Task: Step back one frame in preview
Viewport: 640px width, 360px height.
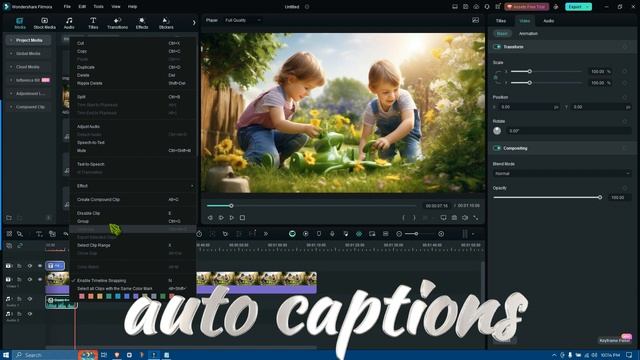Action: coord(210,218)
